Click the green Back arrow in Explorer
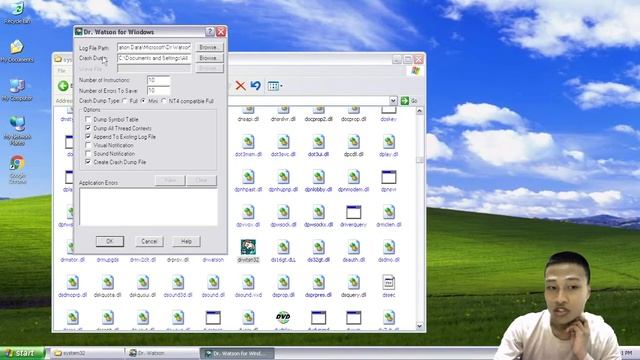Image resolution: width=640 pixels, height=360 pixels. click(x=63, y=86)
